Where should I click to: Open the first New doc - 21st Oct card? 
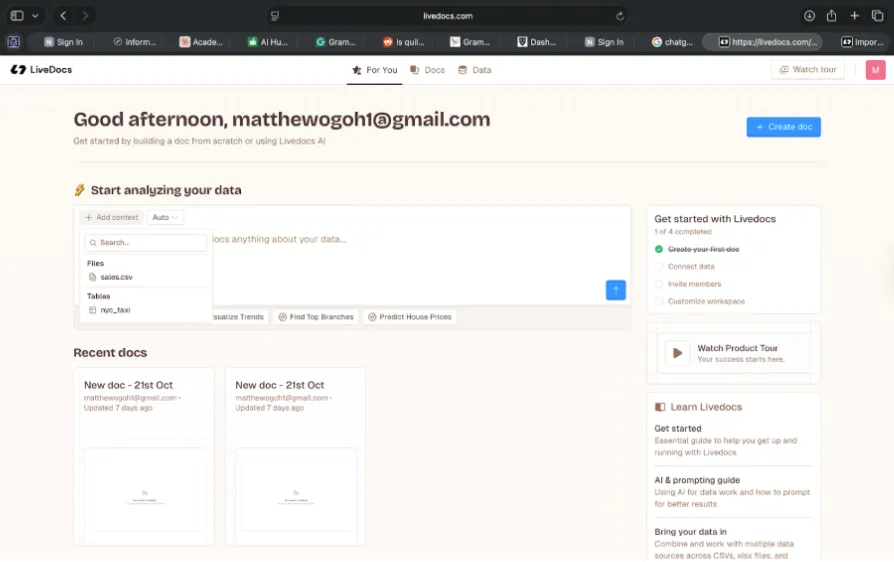point(144,456)
